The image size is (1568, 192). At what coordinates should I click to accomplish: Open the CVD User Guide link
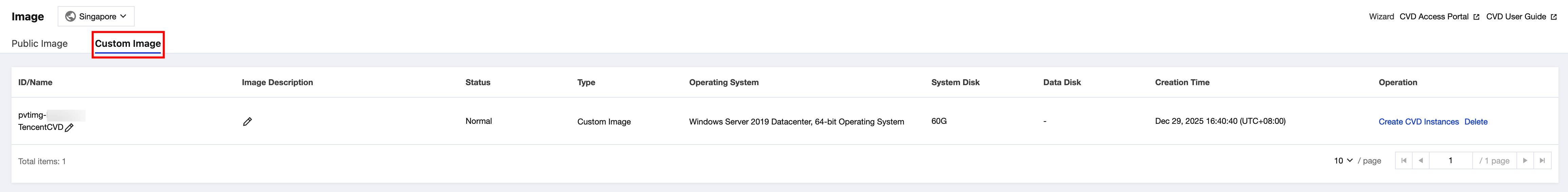pos(1516,17)
